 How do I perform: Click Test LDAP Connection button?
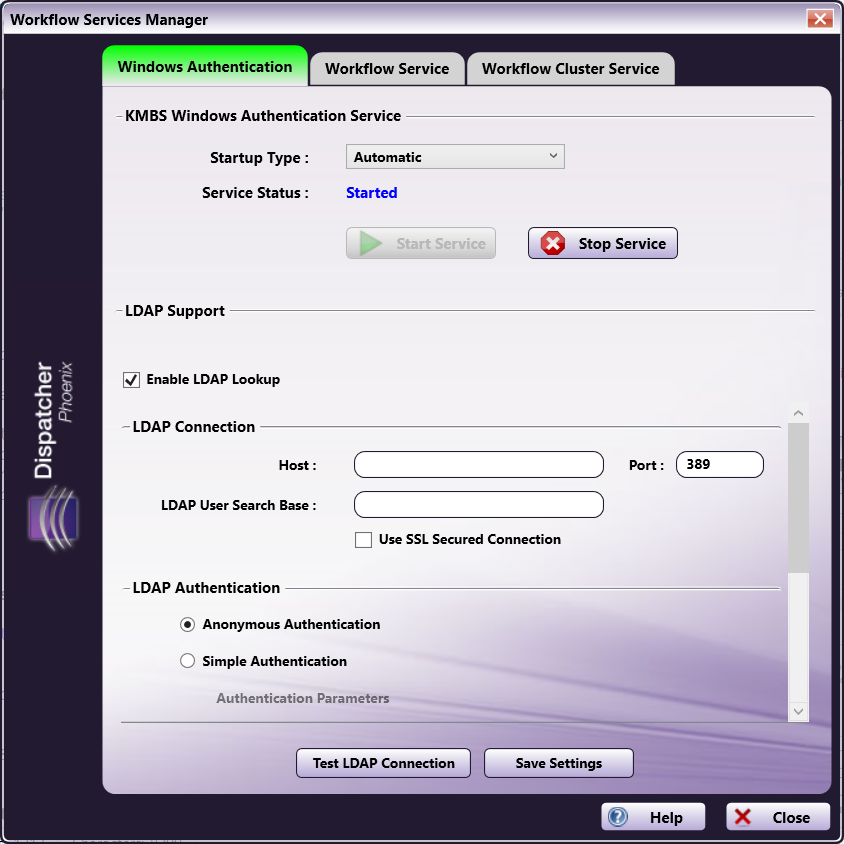(x=383, y=763)
